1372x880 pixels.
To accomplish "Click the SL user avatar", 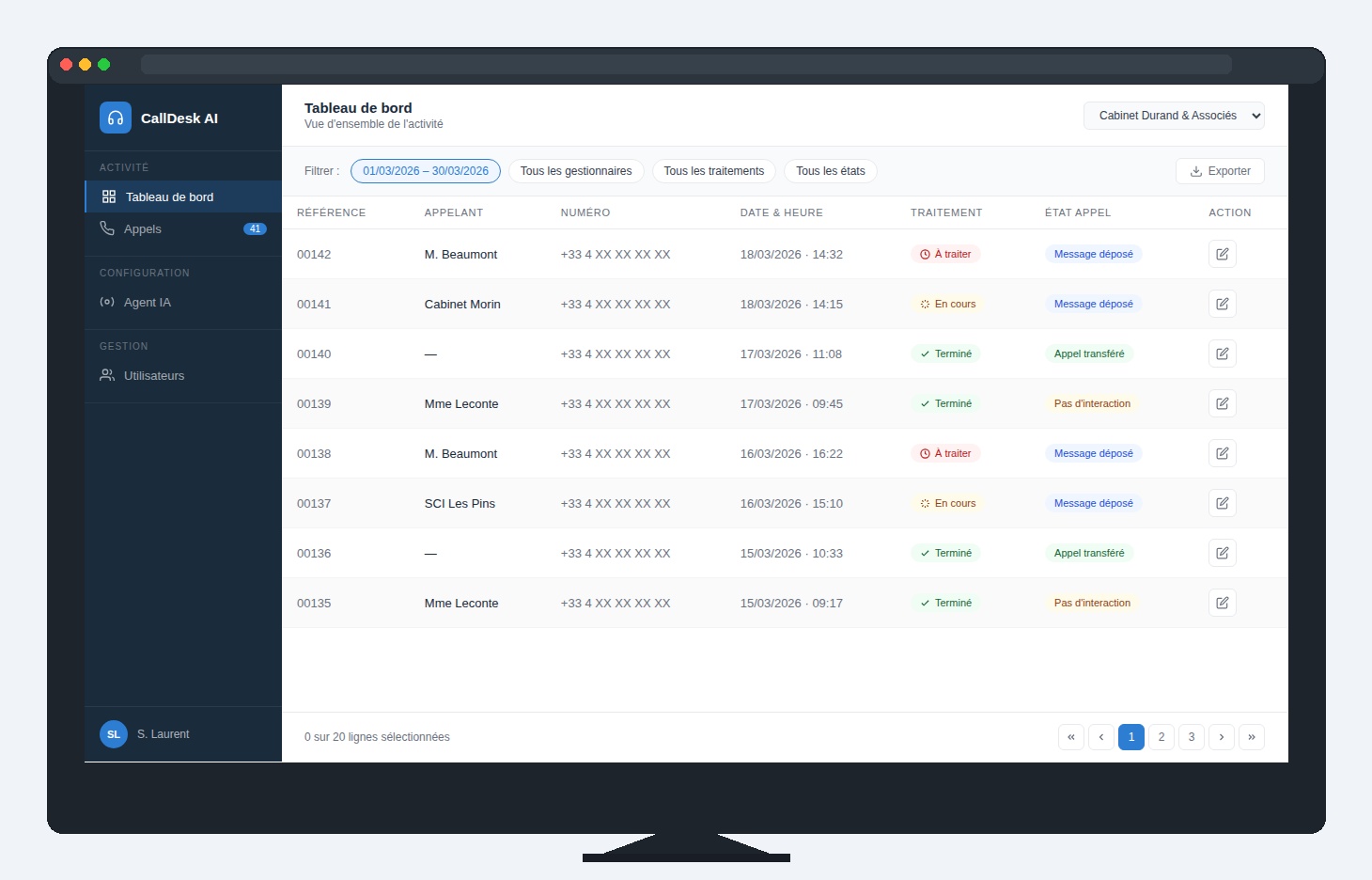I will (x=114, y=734).
